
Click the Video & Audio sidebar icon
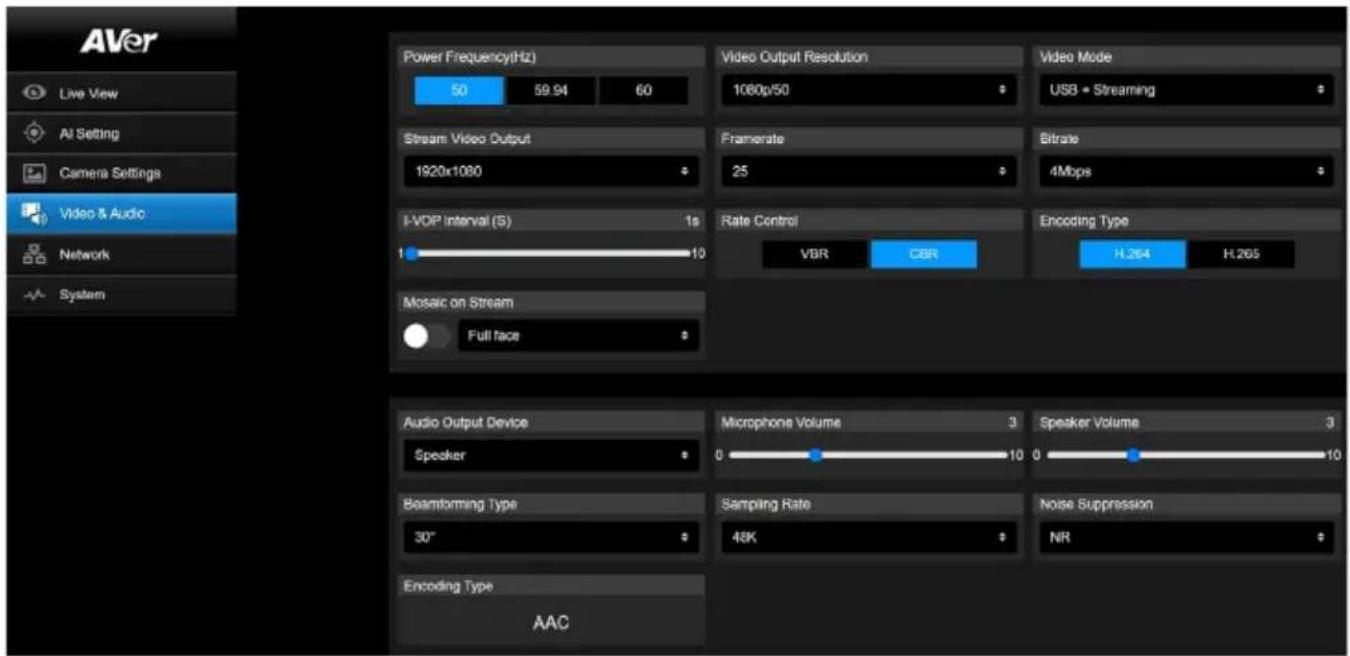pos(35,214)
